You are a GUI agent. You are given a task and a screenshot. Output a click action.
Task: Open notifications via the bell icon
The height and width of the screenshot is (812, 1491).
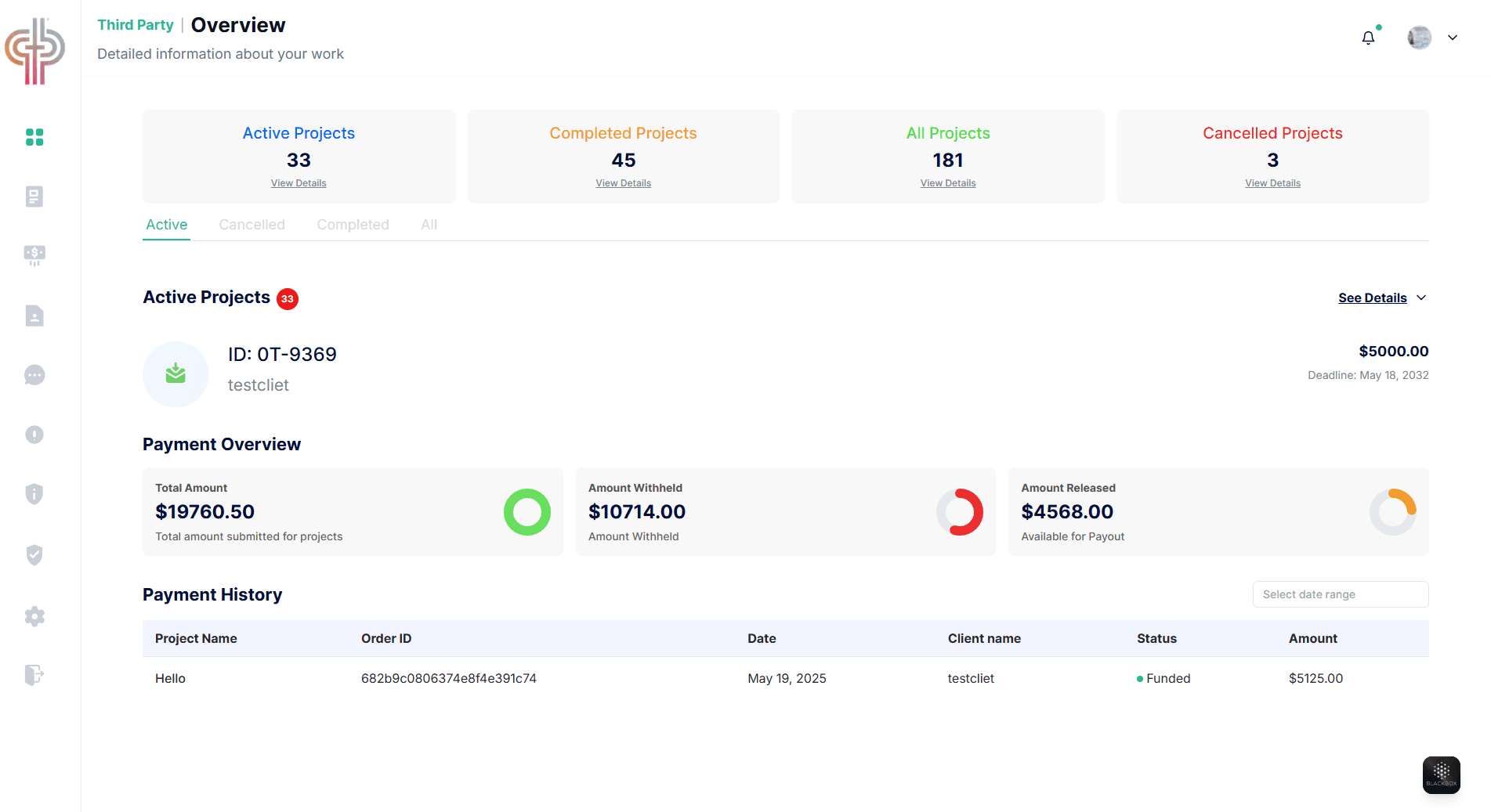(1368, 37)
